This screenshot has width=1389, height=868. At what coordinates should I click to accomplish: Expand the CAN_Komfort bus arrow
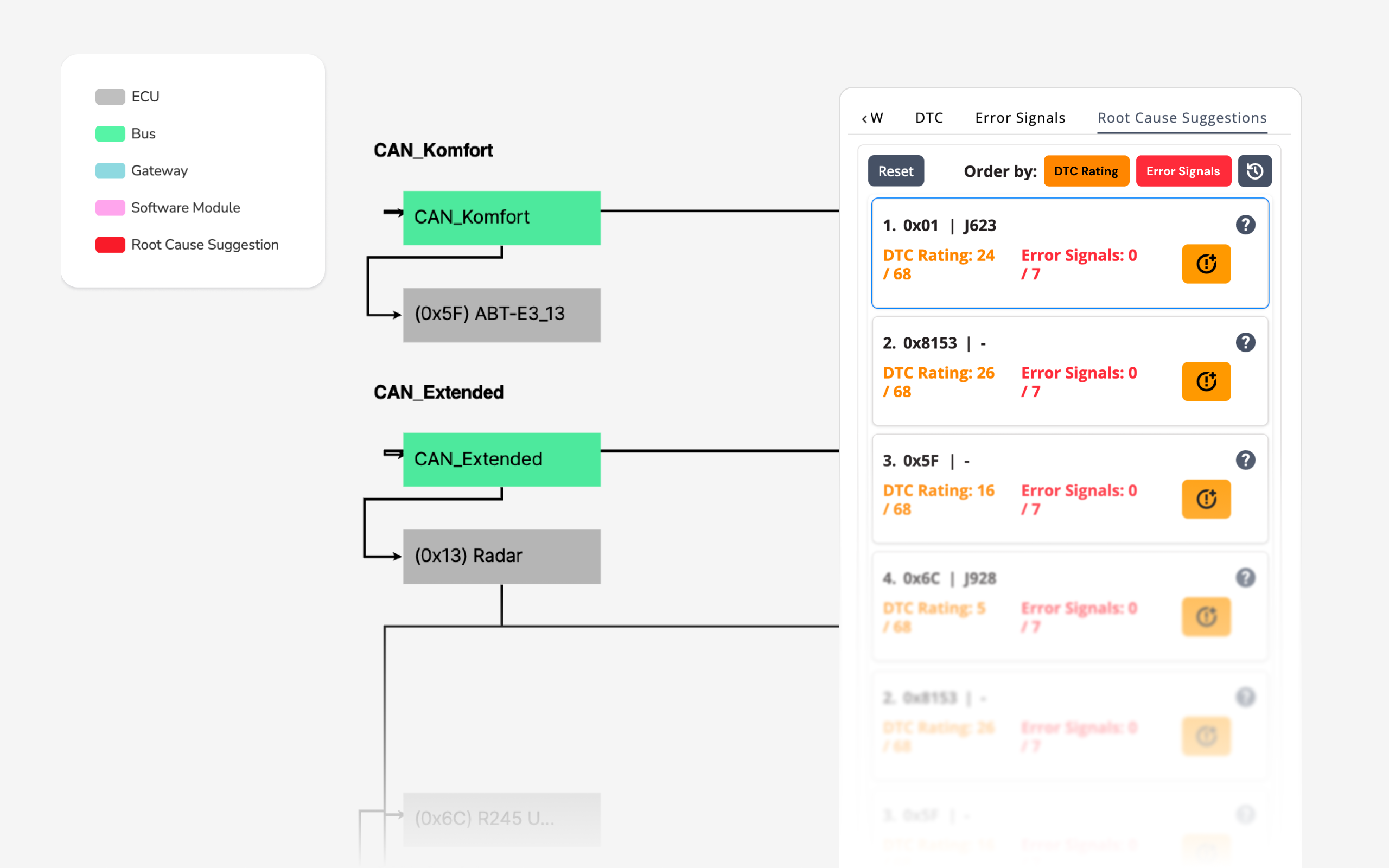click(x=393, y=213)
